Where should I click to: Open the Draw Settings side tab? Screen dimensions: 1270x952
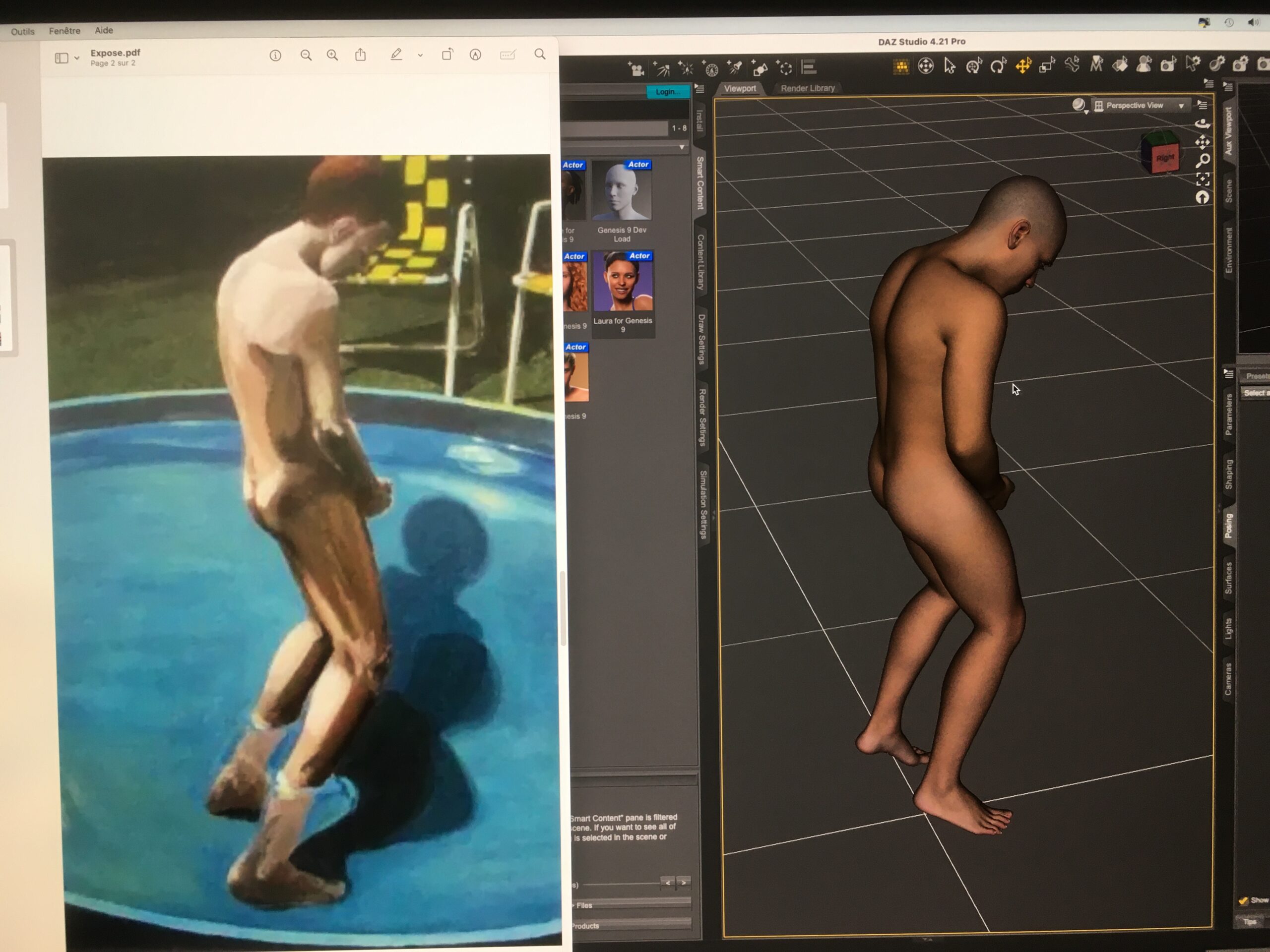pos(701,339)
